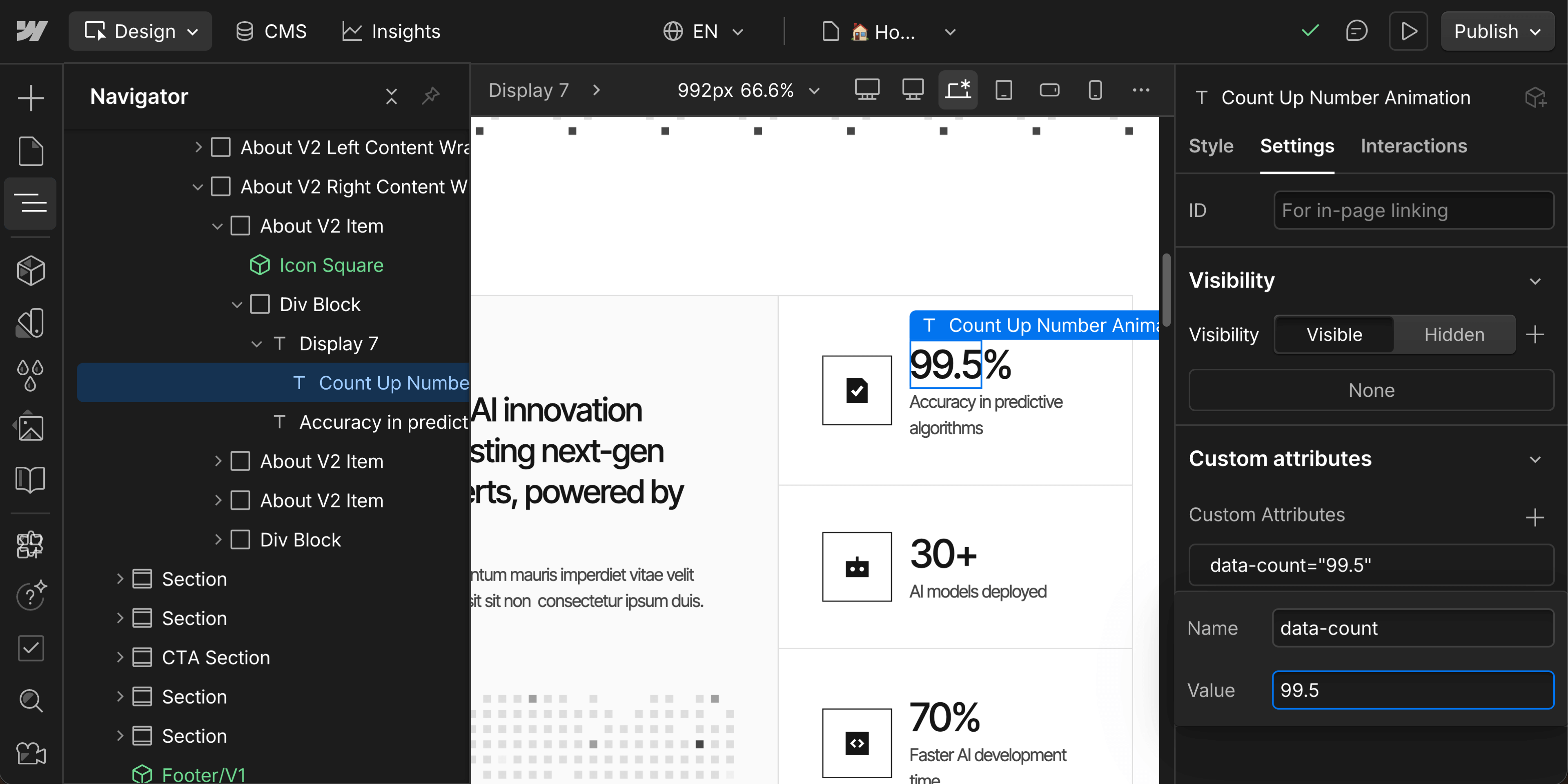Viewport: 1568px width, 784px height.
Task: Switch to the Interactions tab
Action: (x=1413, y=146)
